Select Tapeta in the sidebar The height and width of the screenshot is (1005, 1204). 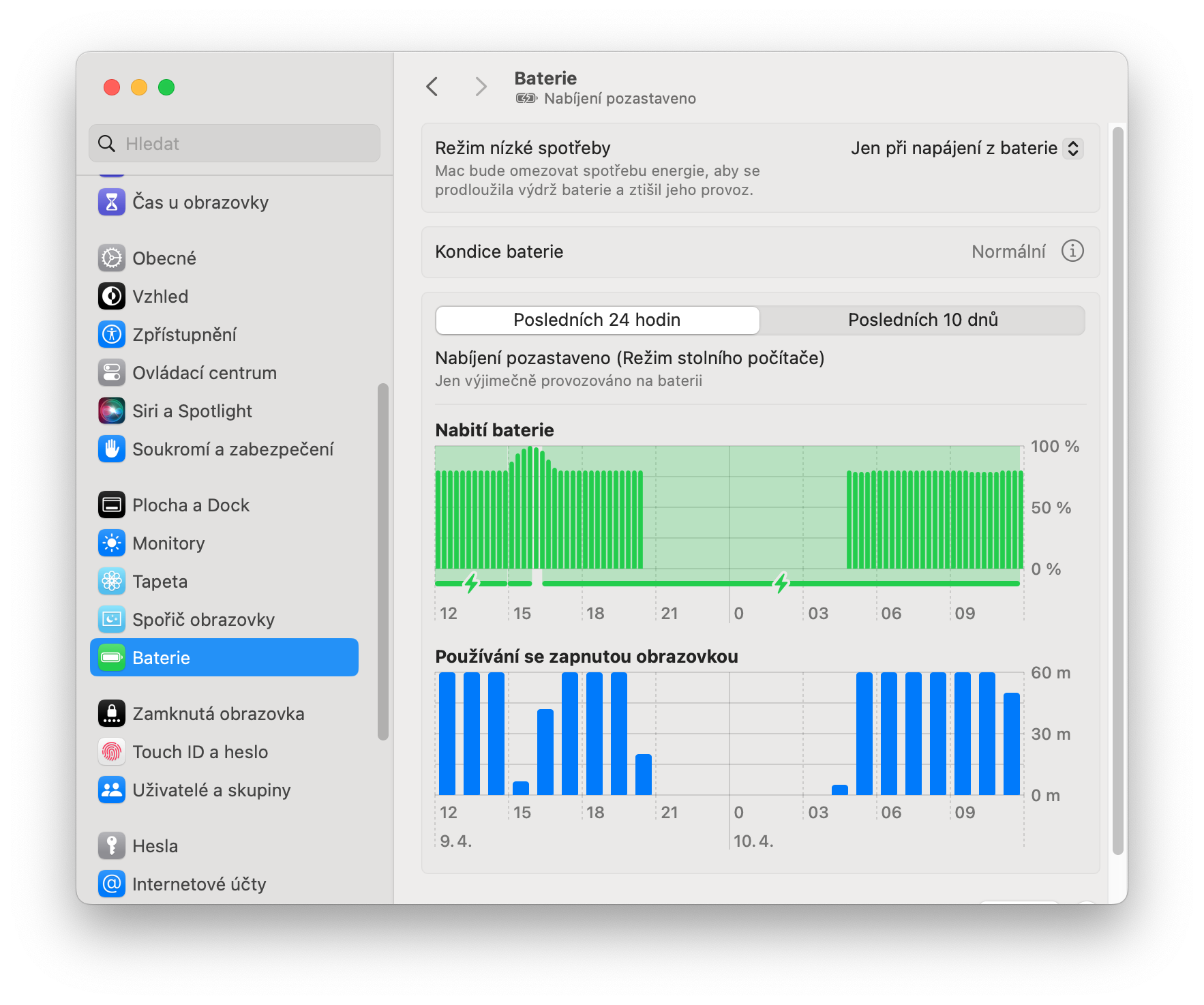click(x=224, y=582)
